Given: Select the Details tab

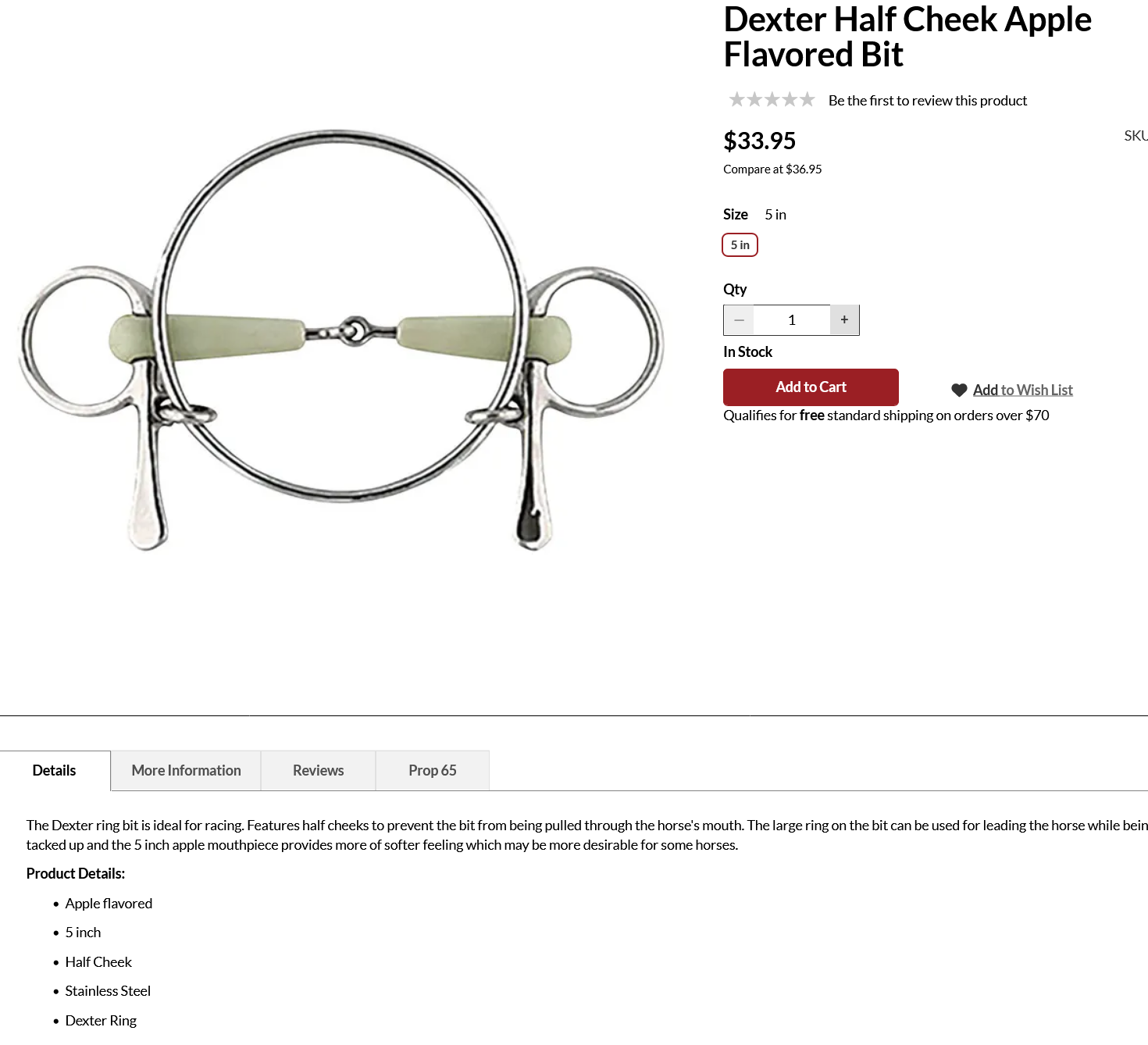Looking at the screenshot, I should tap(55, 771).
